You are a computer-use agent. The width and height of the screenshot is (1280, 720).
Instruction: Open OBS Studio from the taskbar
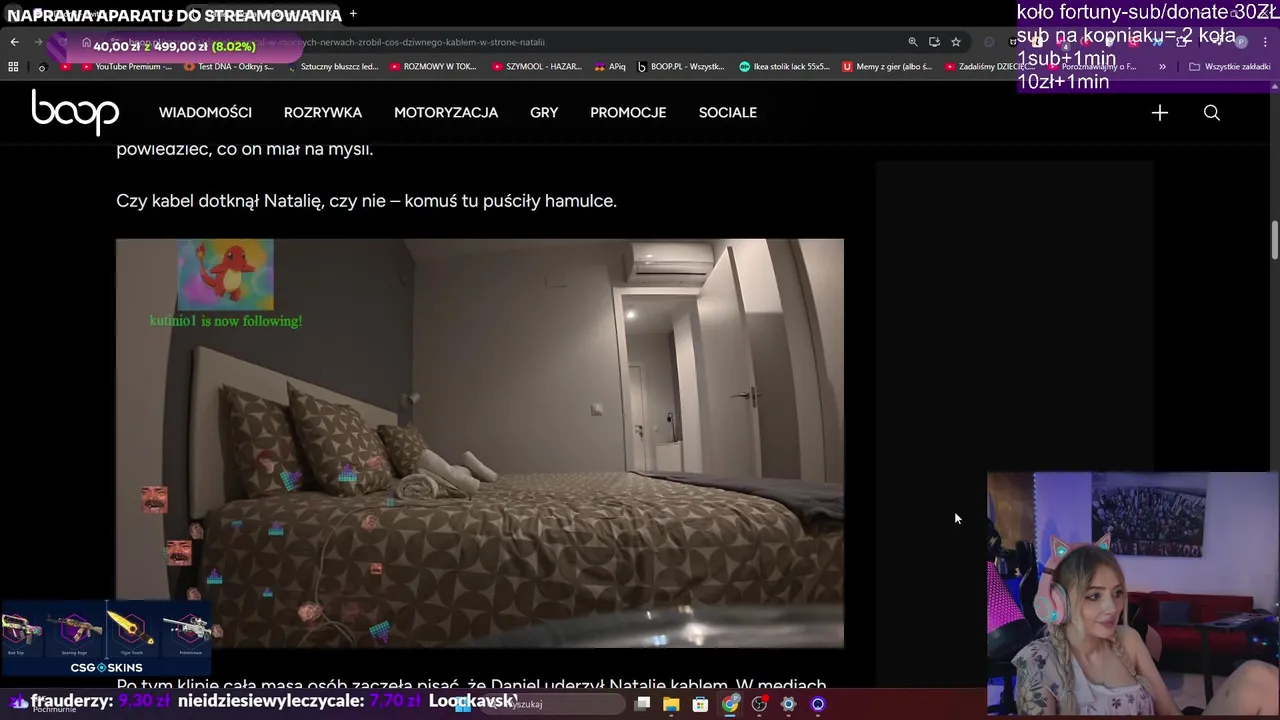pos(760,704)
